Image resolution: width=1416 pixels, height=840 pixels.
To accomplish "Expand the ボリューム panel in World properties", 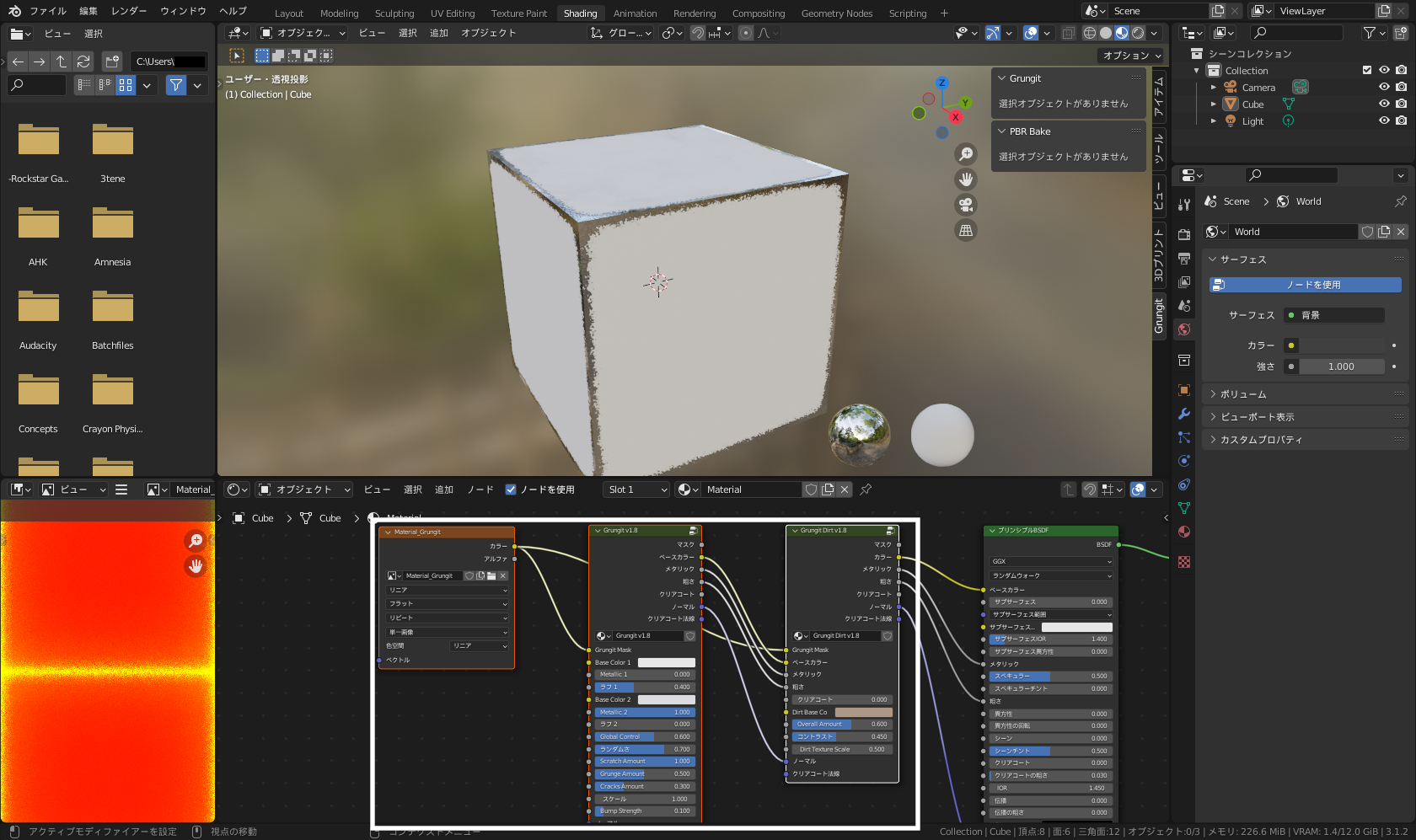I will click(1243, 394).
